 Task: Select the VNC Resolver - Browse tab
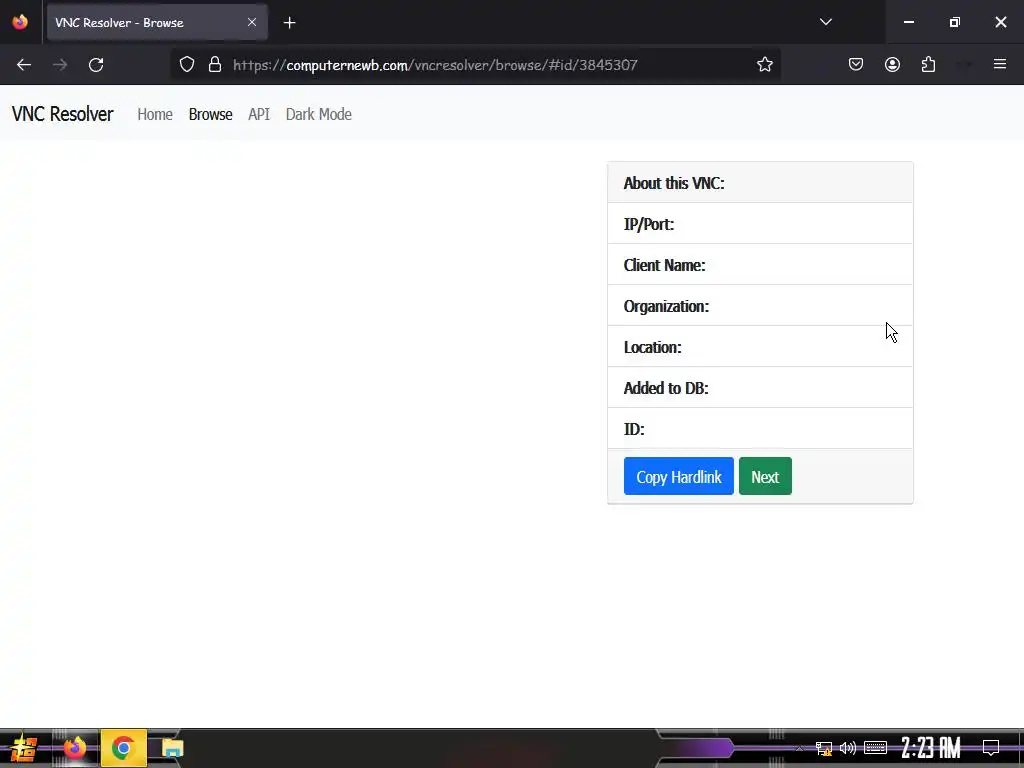(x=157, y=22)
